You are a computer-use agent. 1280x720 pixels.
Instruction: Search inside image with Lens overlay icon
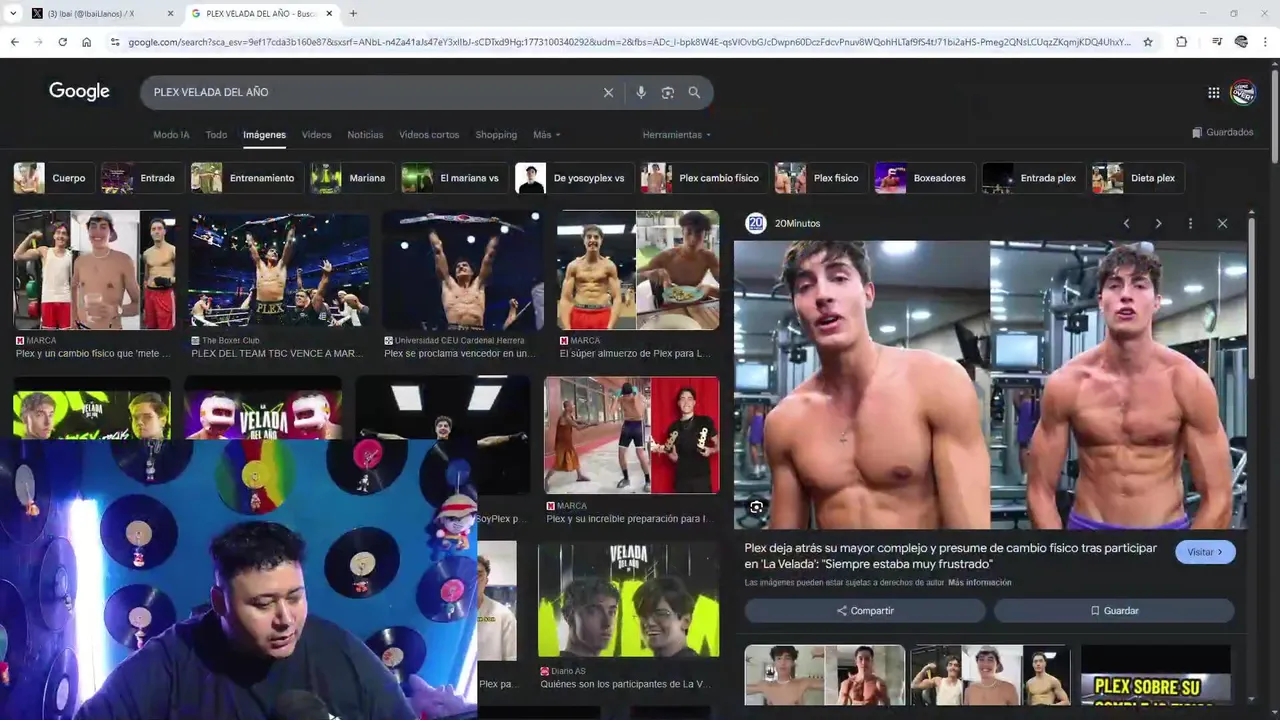(756, 507)
